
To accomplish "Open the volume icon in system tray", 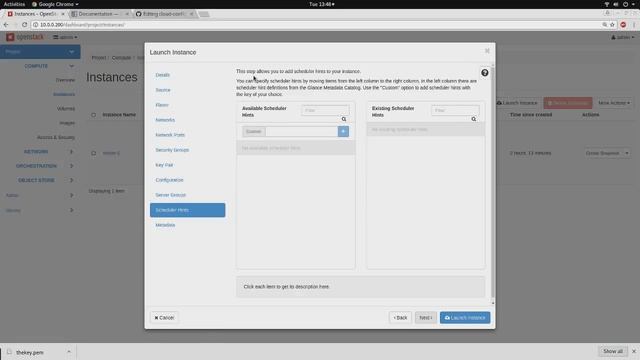I will (x=616, y=4).
